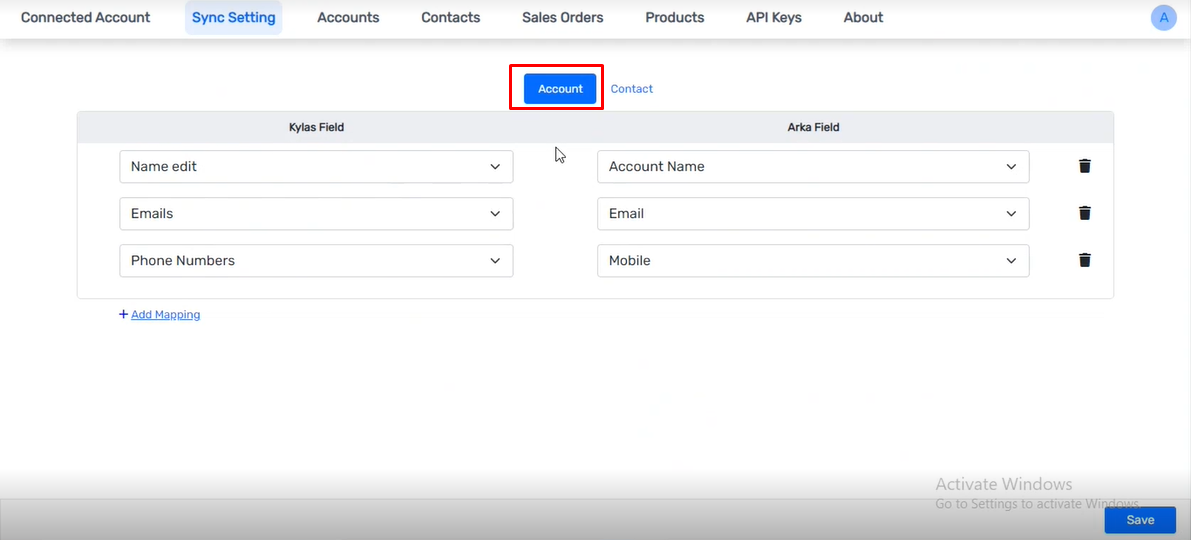Viewport: 1191px width, 540px height.
Task: Expand the Account Name Arka dropdown
Action: (813, 166)
